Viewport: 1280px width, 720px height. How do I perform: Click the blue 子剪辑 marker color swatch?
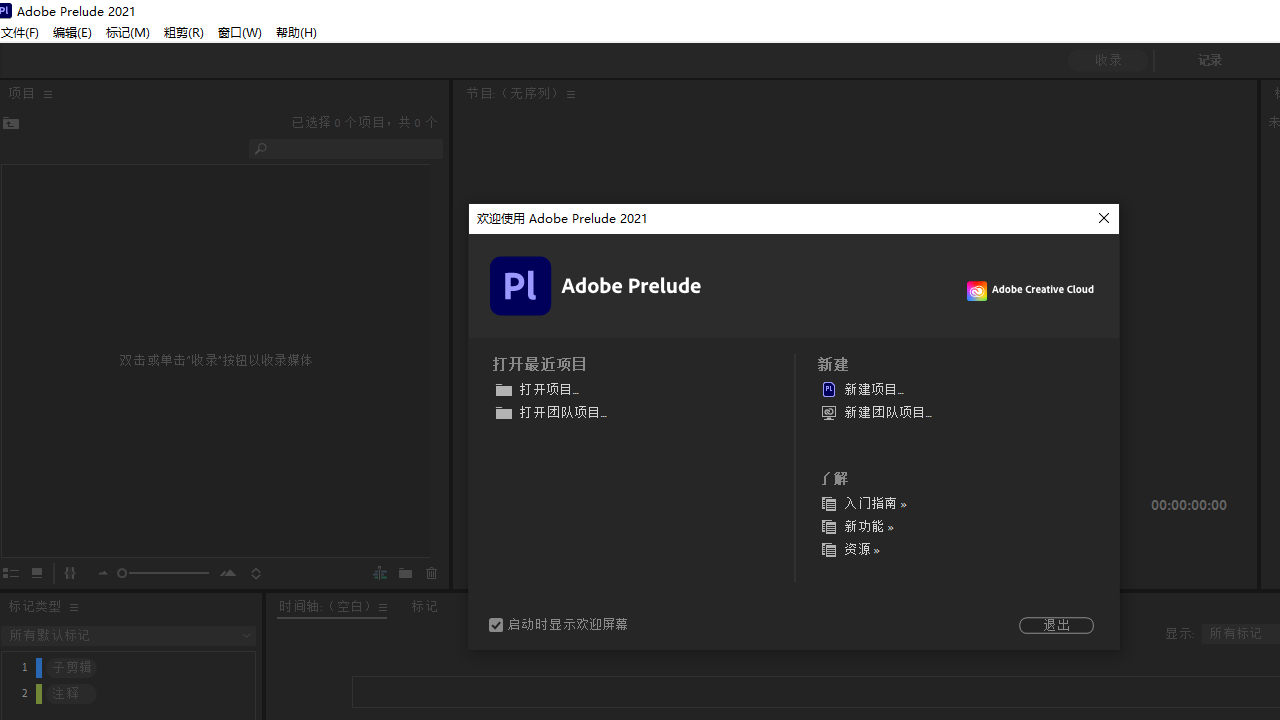coord(37,667)
